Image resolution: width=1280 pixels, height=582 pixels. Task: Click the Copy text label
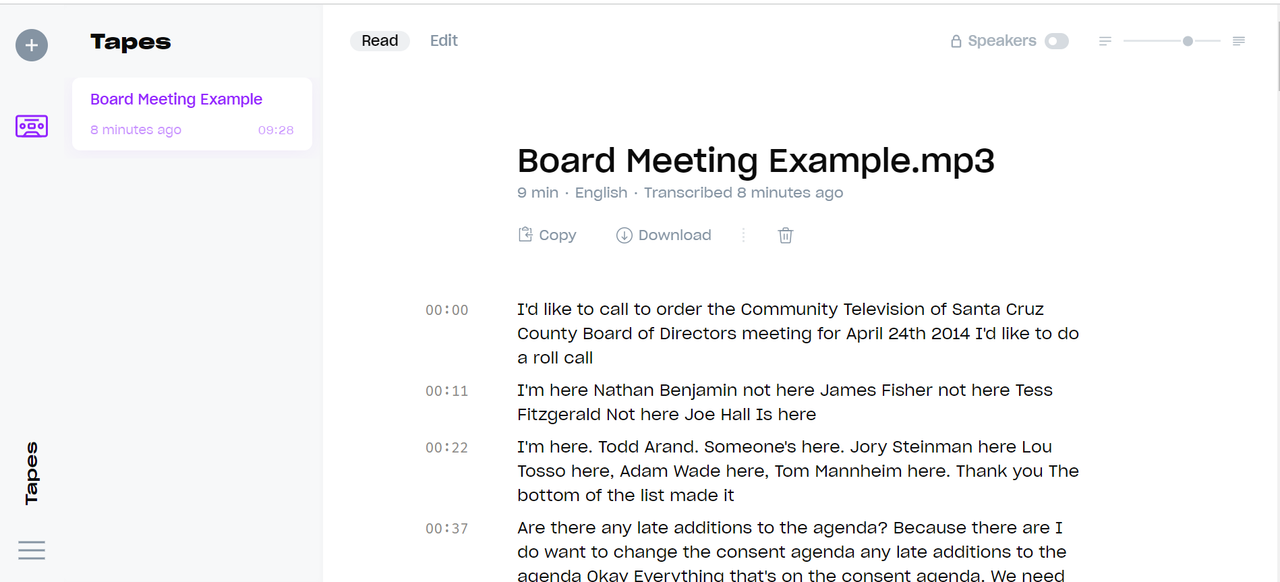pyautogui.click(x=557, y=235)
